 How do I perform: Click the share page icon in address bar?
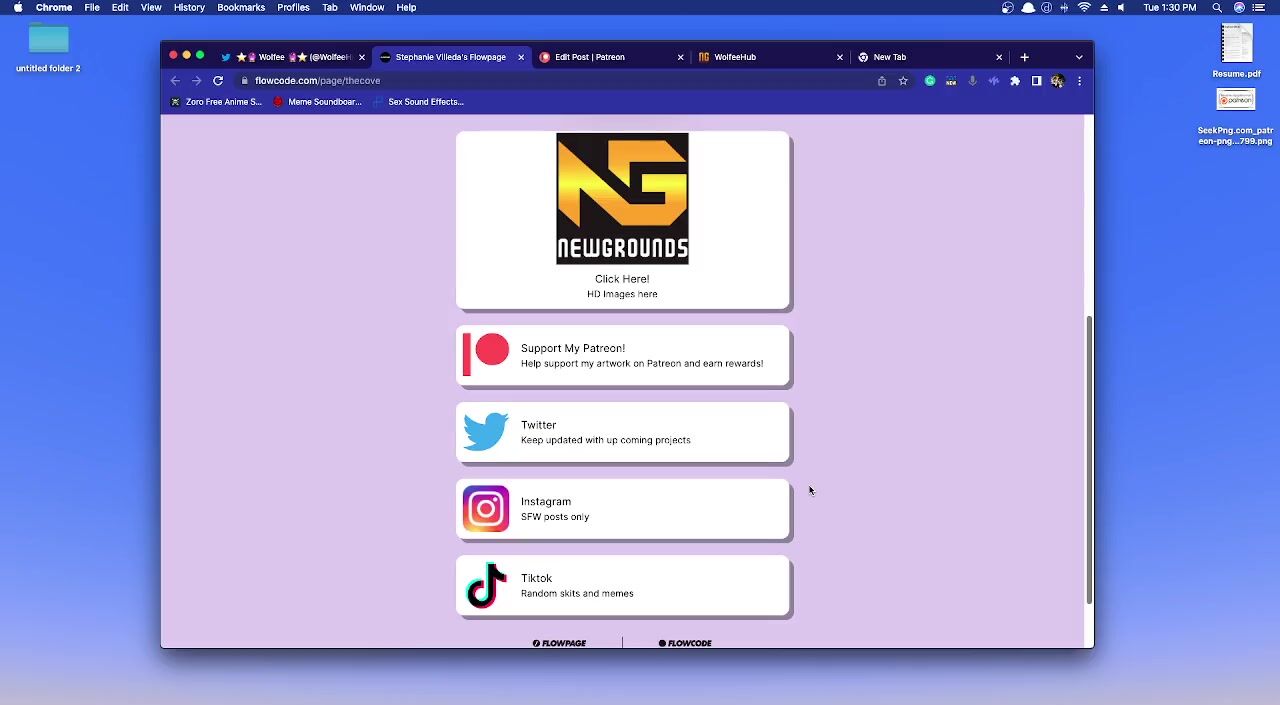(x=882, y=81)
